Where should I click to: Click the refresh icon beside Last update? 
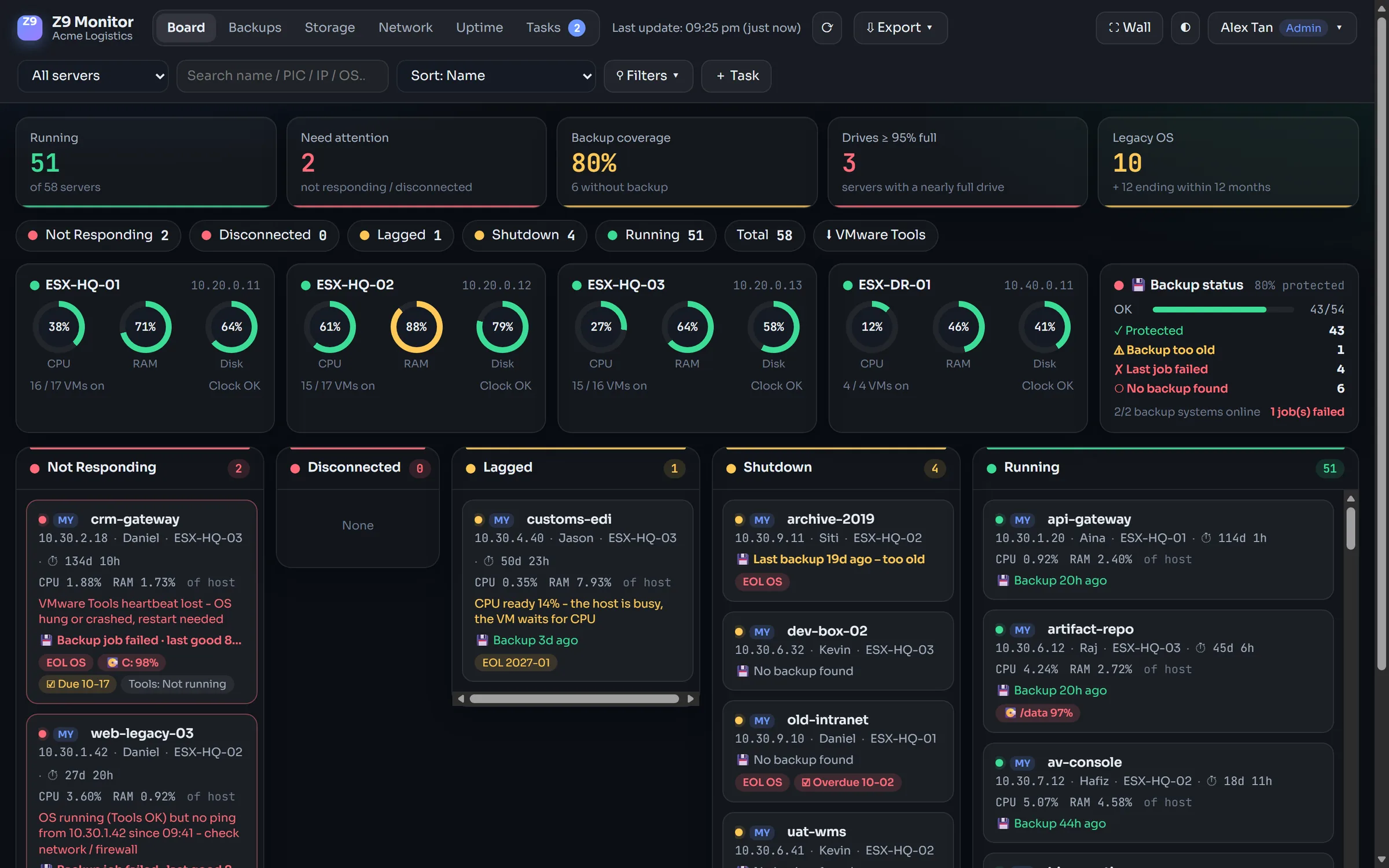pos(827,28)
